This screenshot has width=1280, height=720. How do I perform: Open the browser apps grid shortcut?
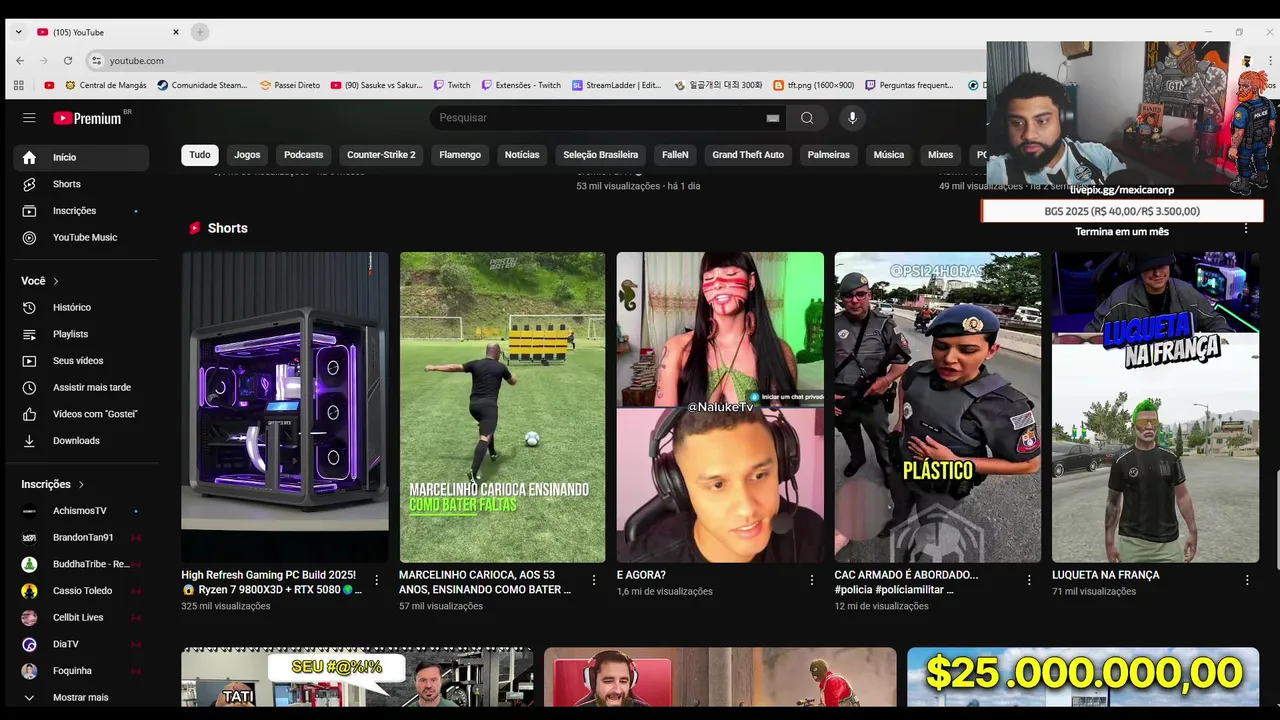coord(19,85)
